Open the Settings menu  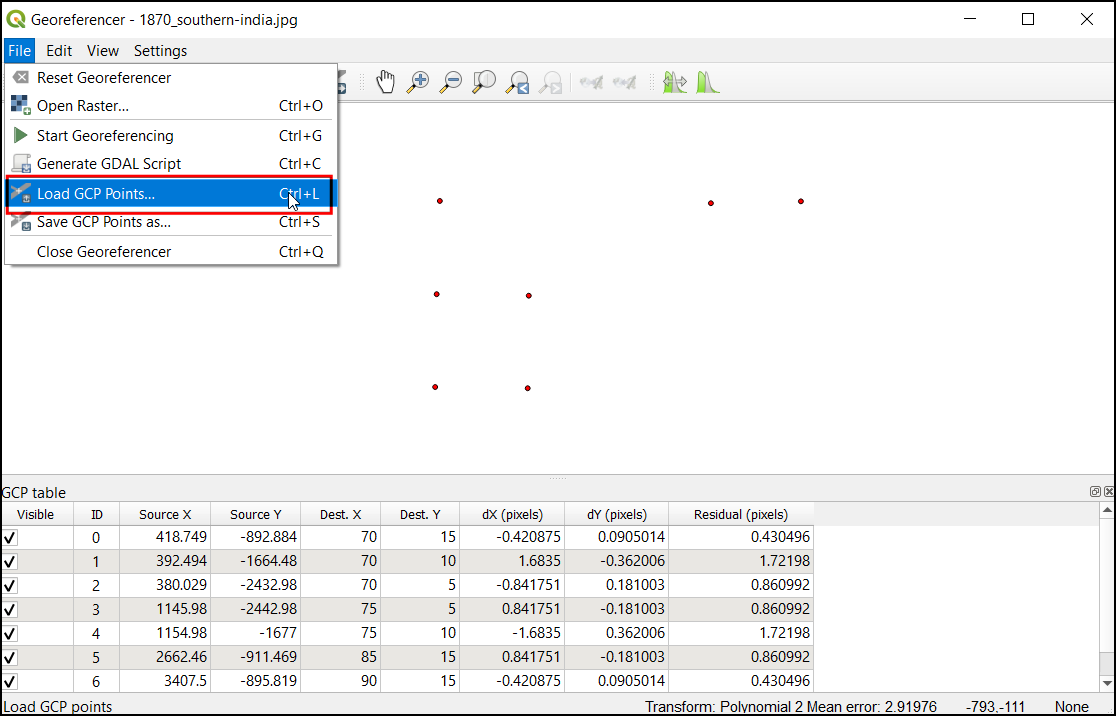pos(160,51)
